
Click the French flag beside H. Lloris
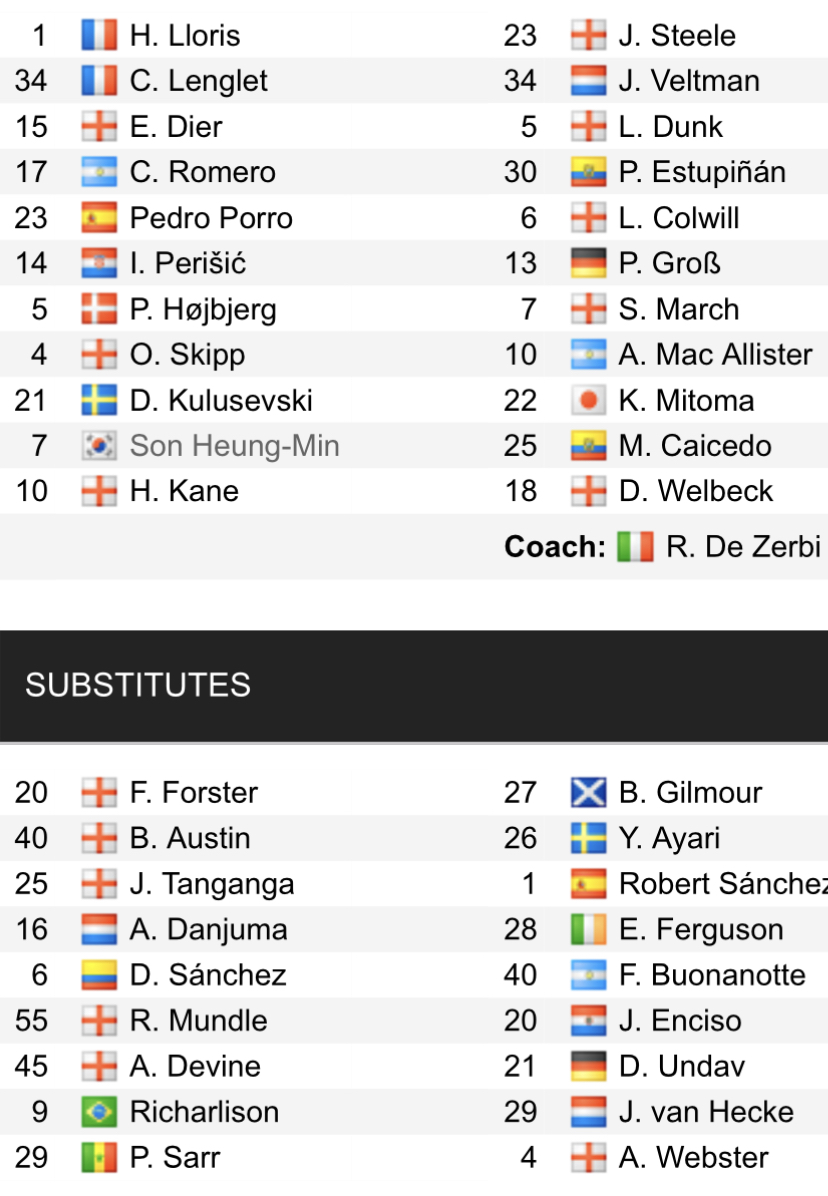(99, 36)
